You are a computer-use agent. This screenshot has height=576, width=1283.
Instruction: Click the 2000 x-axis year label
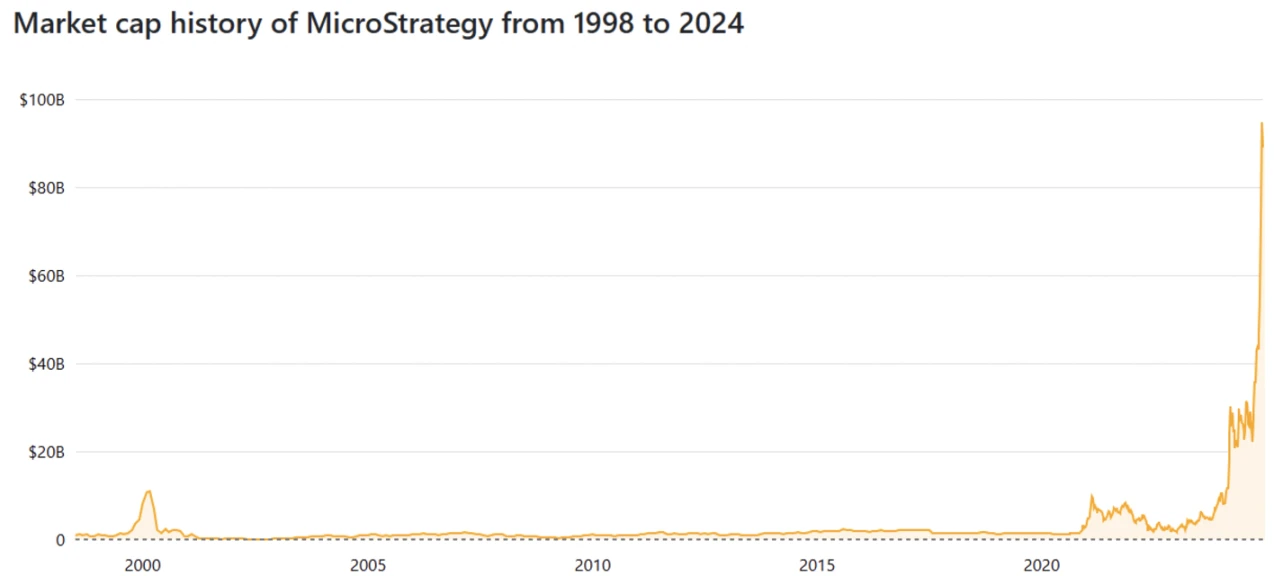(143, 564)
